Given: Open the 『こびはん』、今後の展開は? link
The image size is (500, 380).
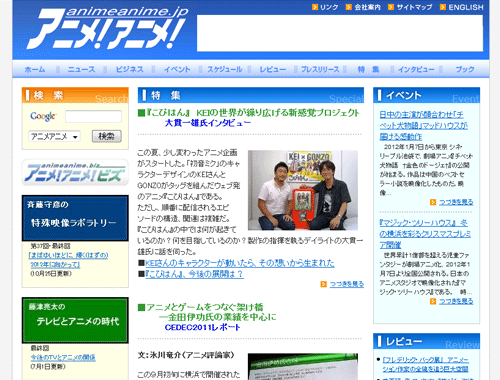Looking at the screenshot, I should (x=194, y=274).
